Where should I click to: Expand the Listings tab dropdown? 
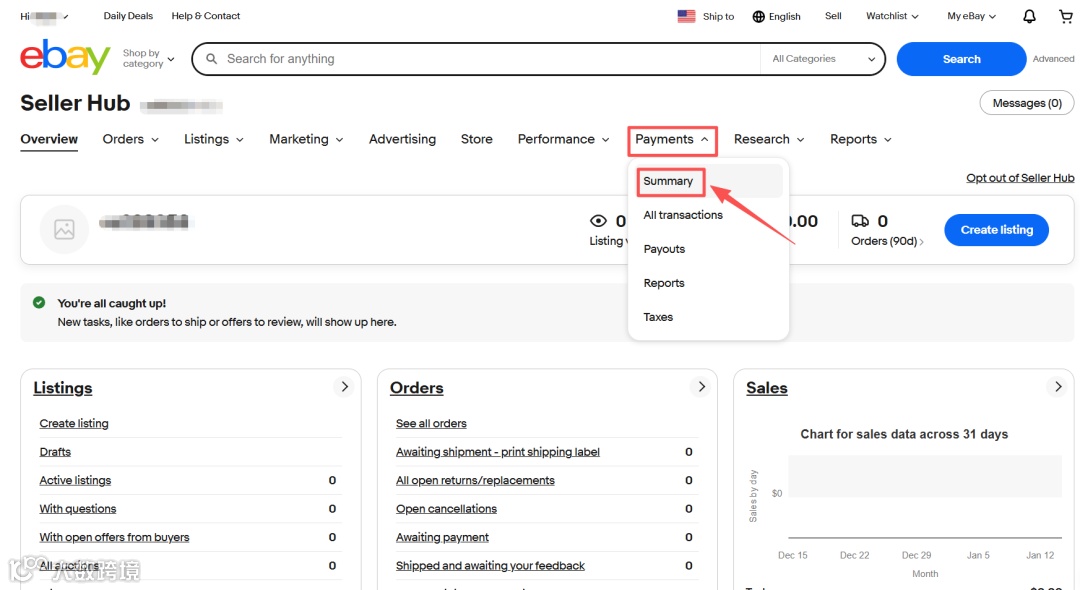214,139
